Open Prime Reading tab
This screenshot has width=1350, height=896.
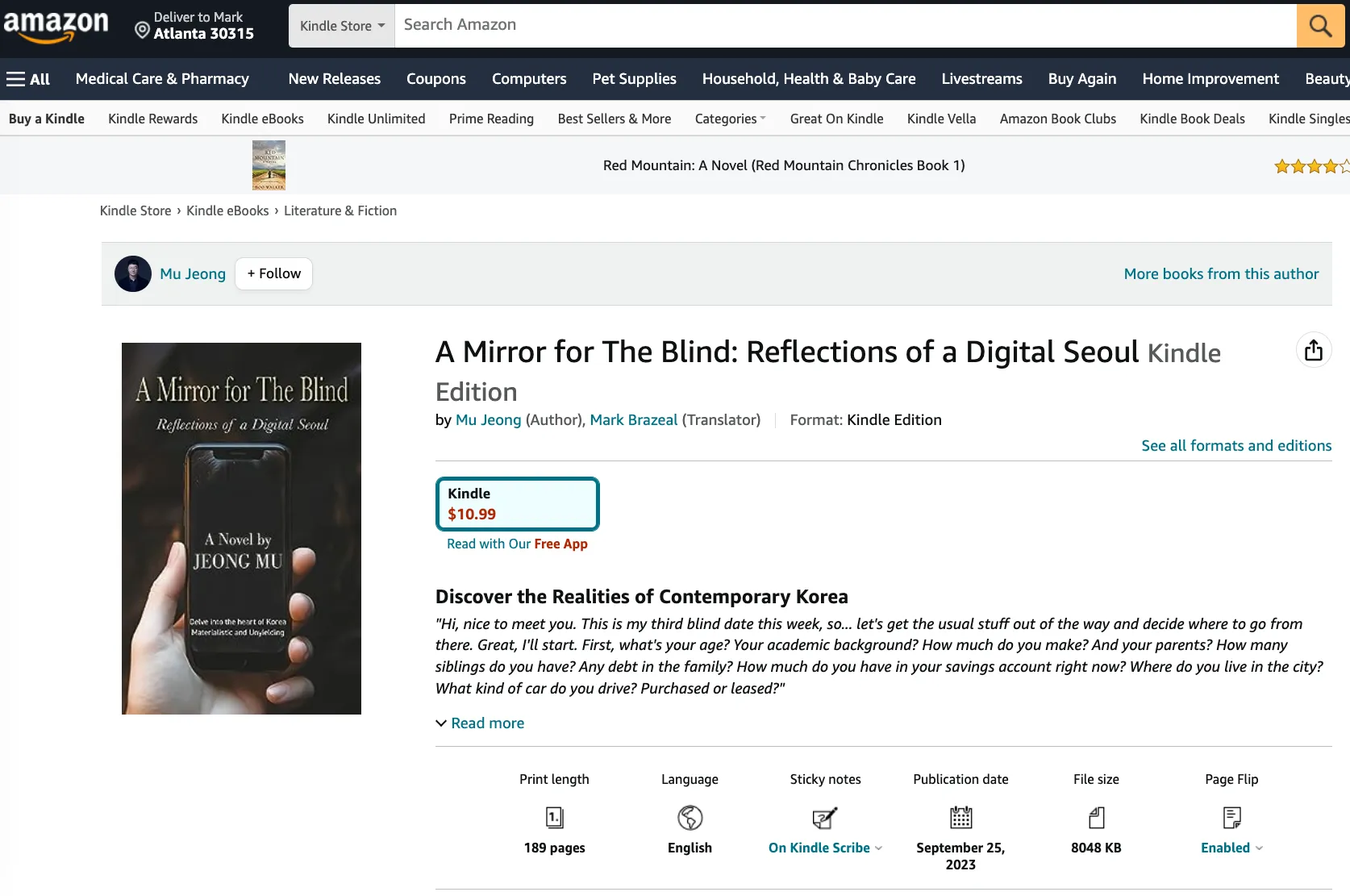492,119
